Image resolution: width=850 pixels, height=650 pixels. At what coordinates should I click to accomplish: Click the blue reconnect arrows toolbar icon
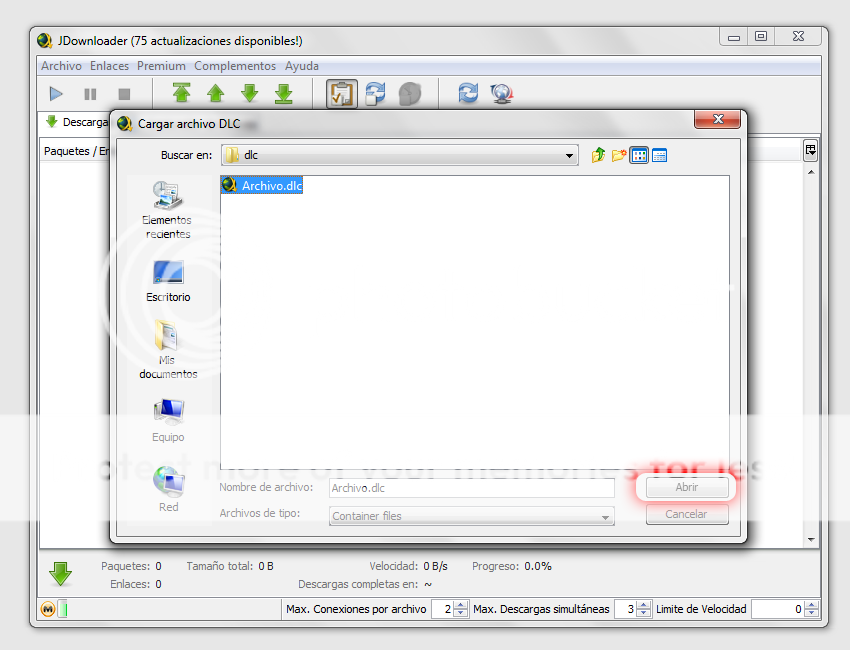pyautogui.click(x=468, y=93)
